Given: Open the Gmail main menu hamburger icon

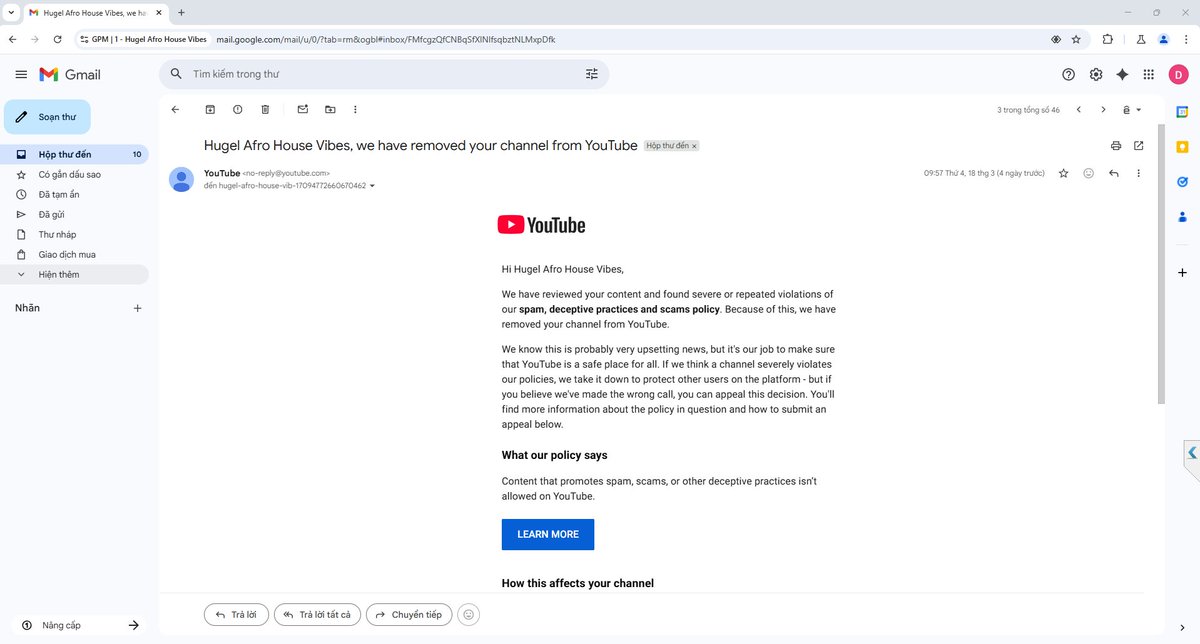Looking at the screenshot, I should point(21,74).
